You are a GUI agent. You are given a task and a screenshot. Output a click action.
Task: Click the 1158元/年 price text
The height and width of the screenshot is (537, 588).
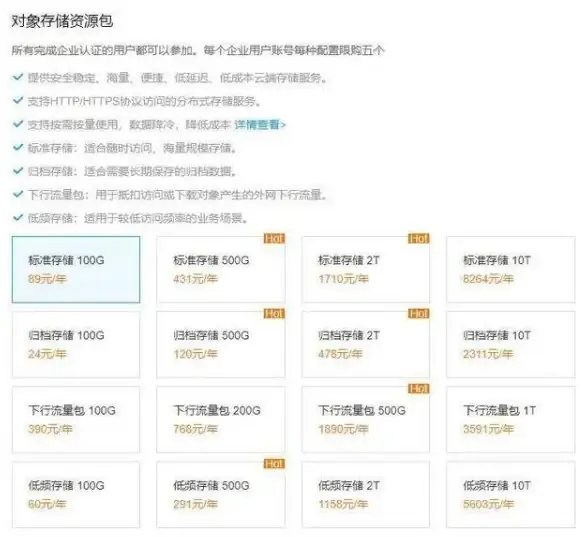coord(344,504)
